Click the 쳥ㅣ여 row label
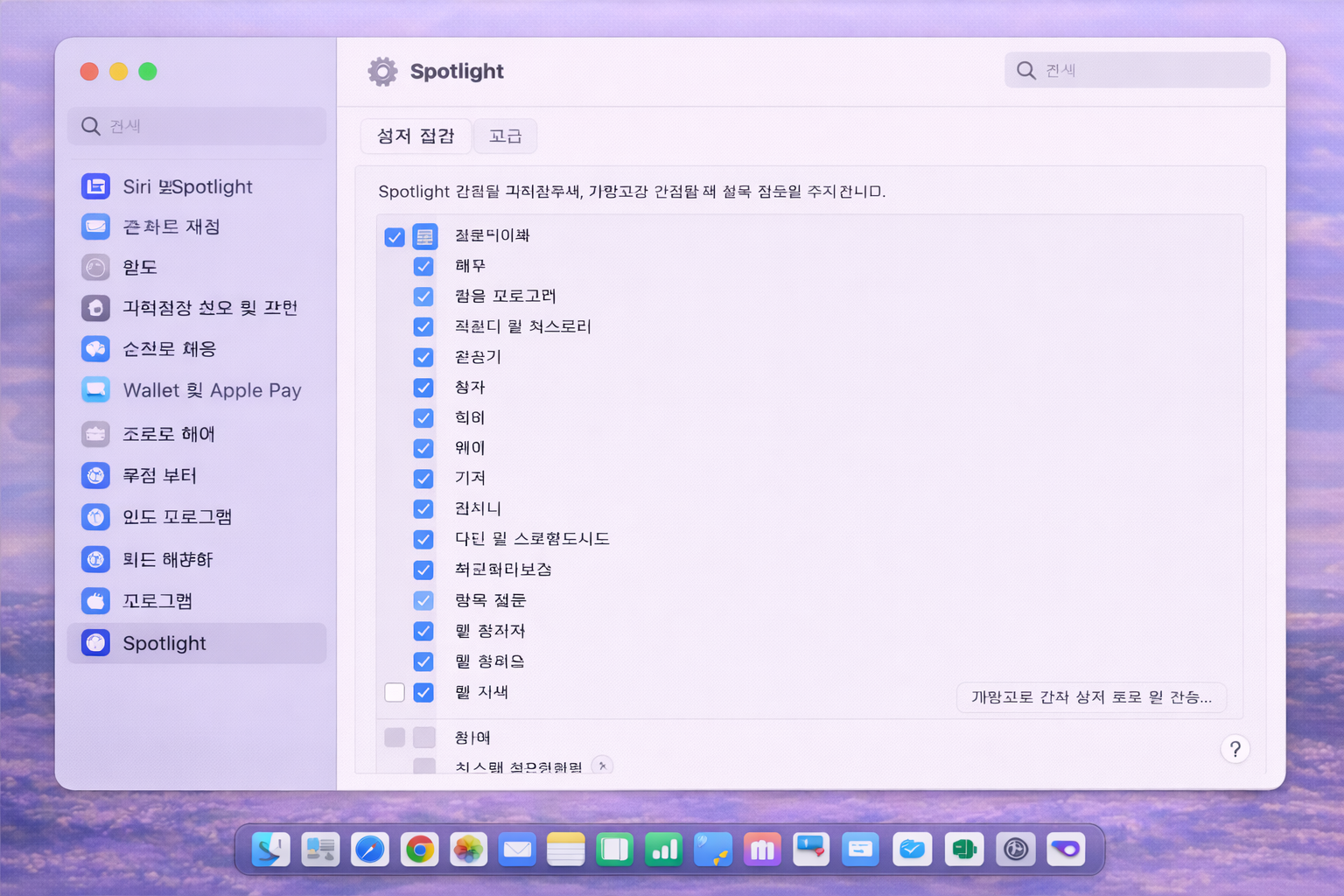 click(472, 738)
